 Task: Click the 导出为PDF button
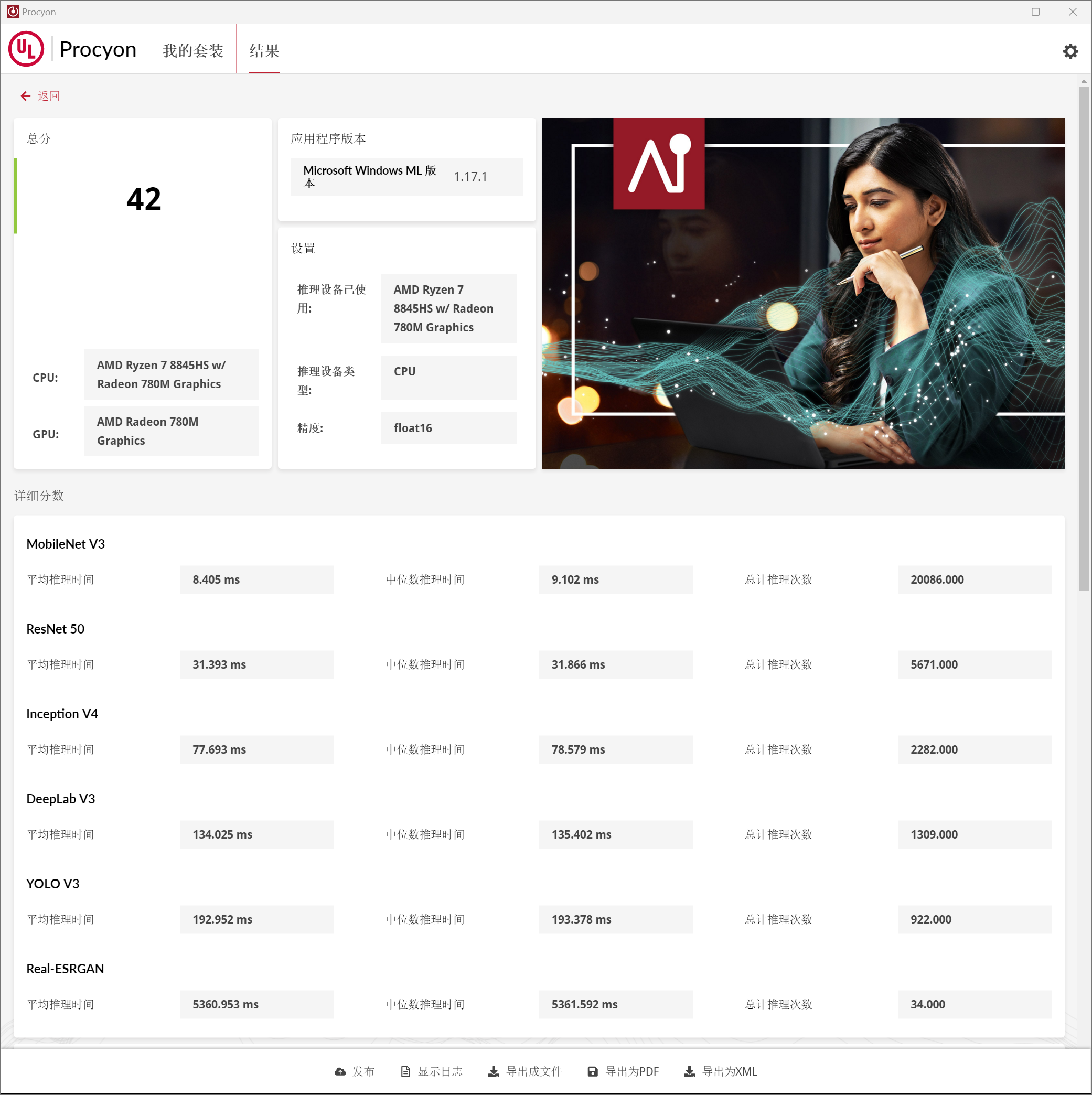[x=623, y=1071]
